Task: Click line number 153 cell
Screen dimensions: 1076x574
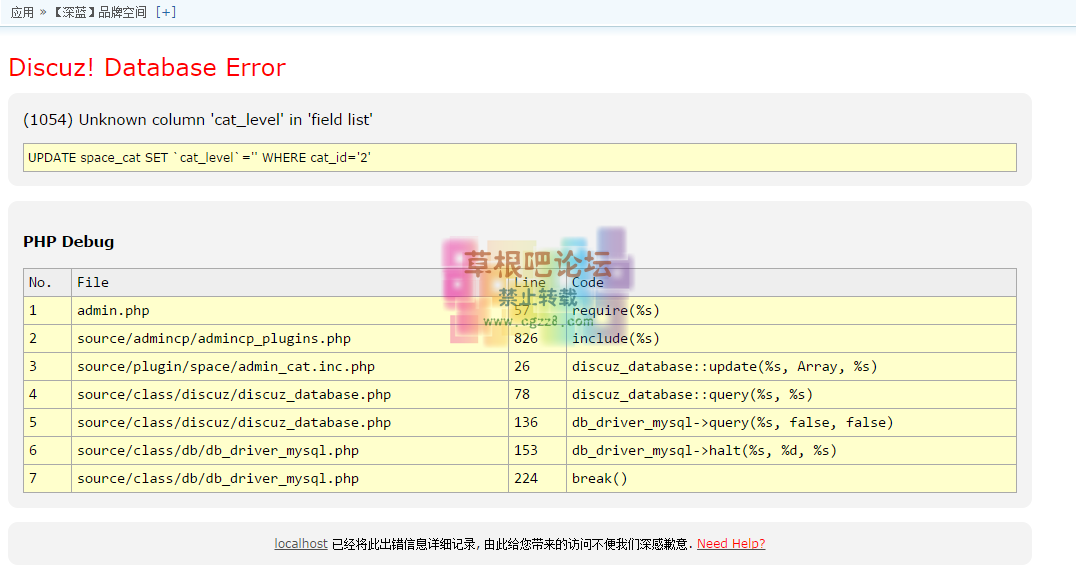Action: point(537,450)
